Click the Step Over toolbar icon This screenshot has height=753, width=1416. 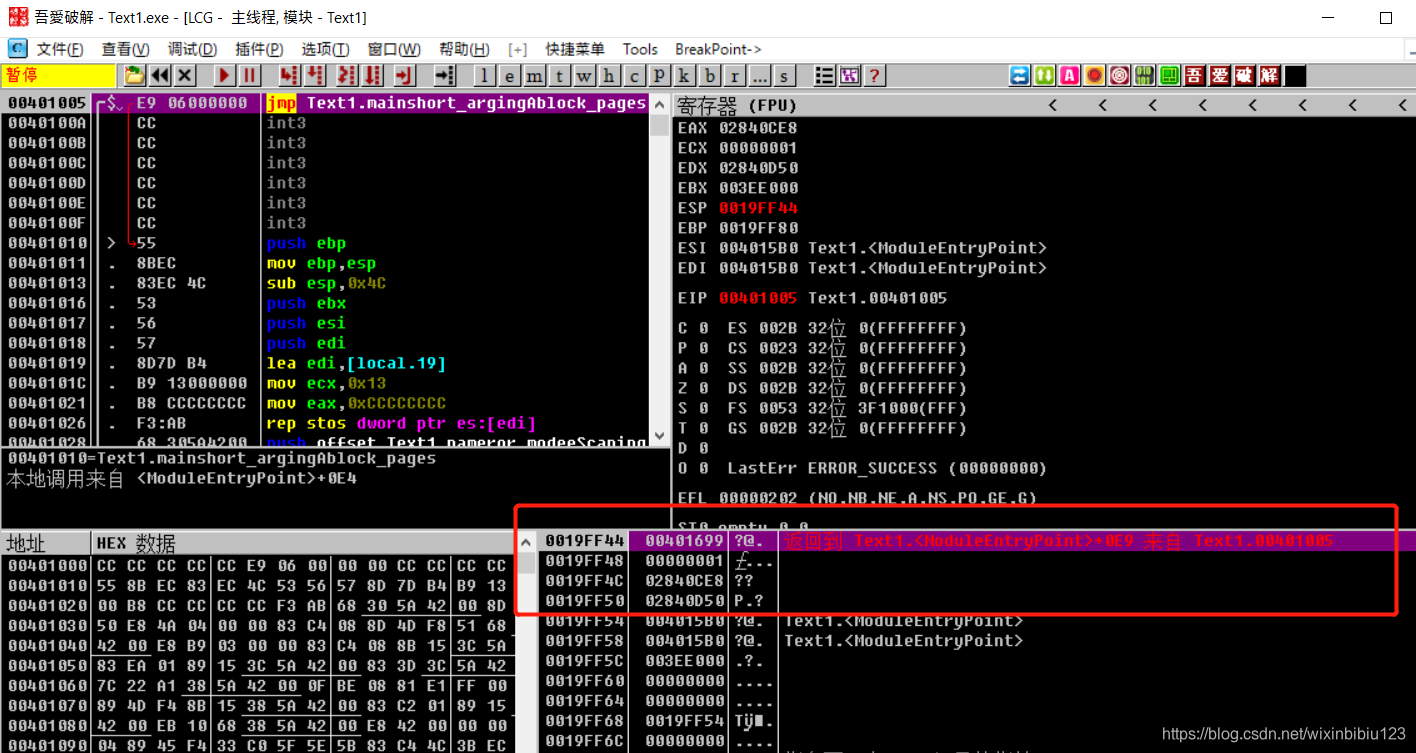(316, 76)
